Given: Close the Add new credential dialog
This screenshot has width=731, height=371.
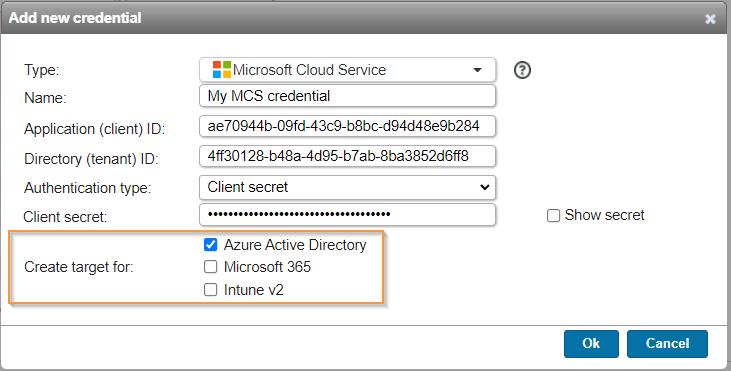Looking at the screenshot, I should [710, 19].
